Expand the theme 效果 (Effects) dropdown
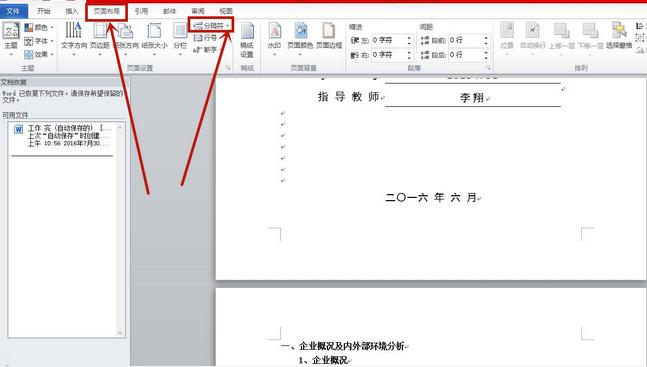 pos(39,54)
